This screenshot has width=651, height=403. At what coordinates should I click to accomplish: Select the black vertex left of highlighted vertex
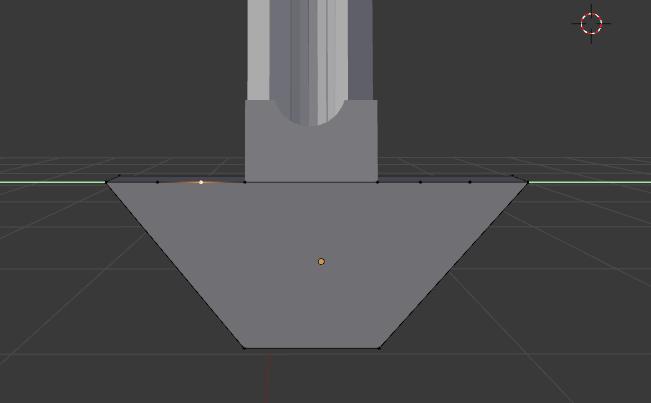click(x=157, y=182)
